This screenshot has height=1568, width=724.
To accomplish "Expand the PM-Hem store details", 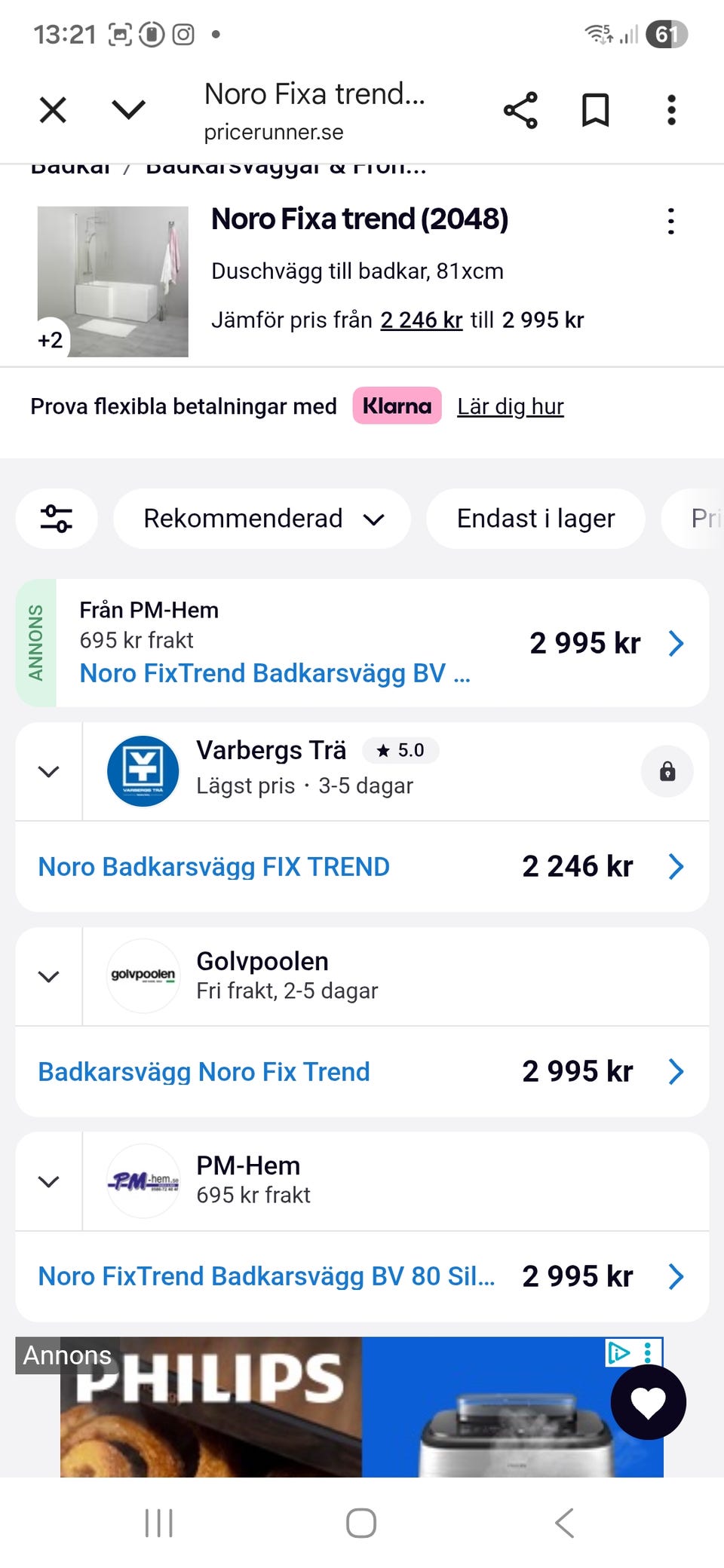I will [49, 1181].
